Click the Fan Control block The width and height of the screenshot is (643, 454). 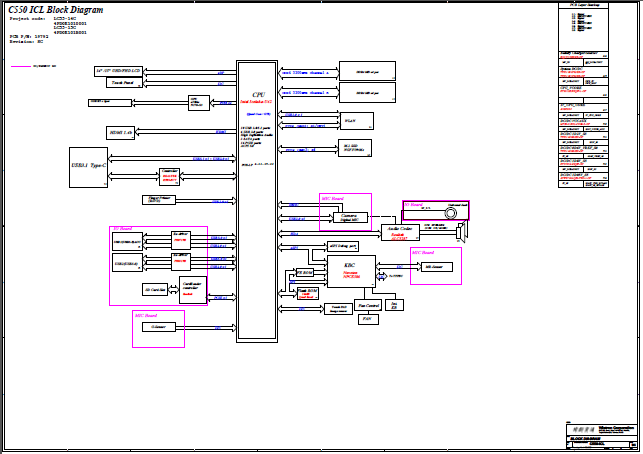pos(368,304)
